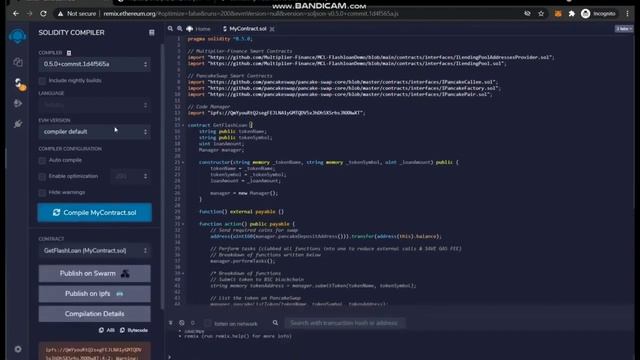640x360 pixels.
Task: Open the EVM version compiler default dropdown
Action: 94,132
